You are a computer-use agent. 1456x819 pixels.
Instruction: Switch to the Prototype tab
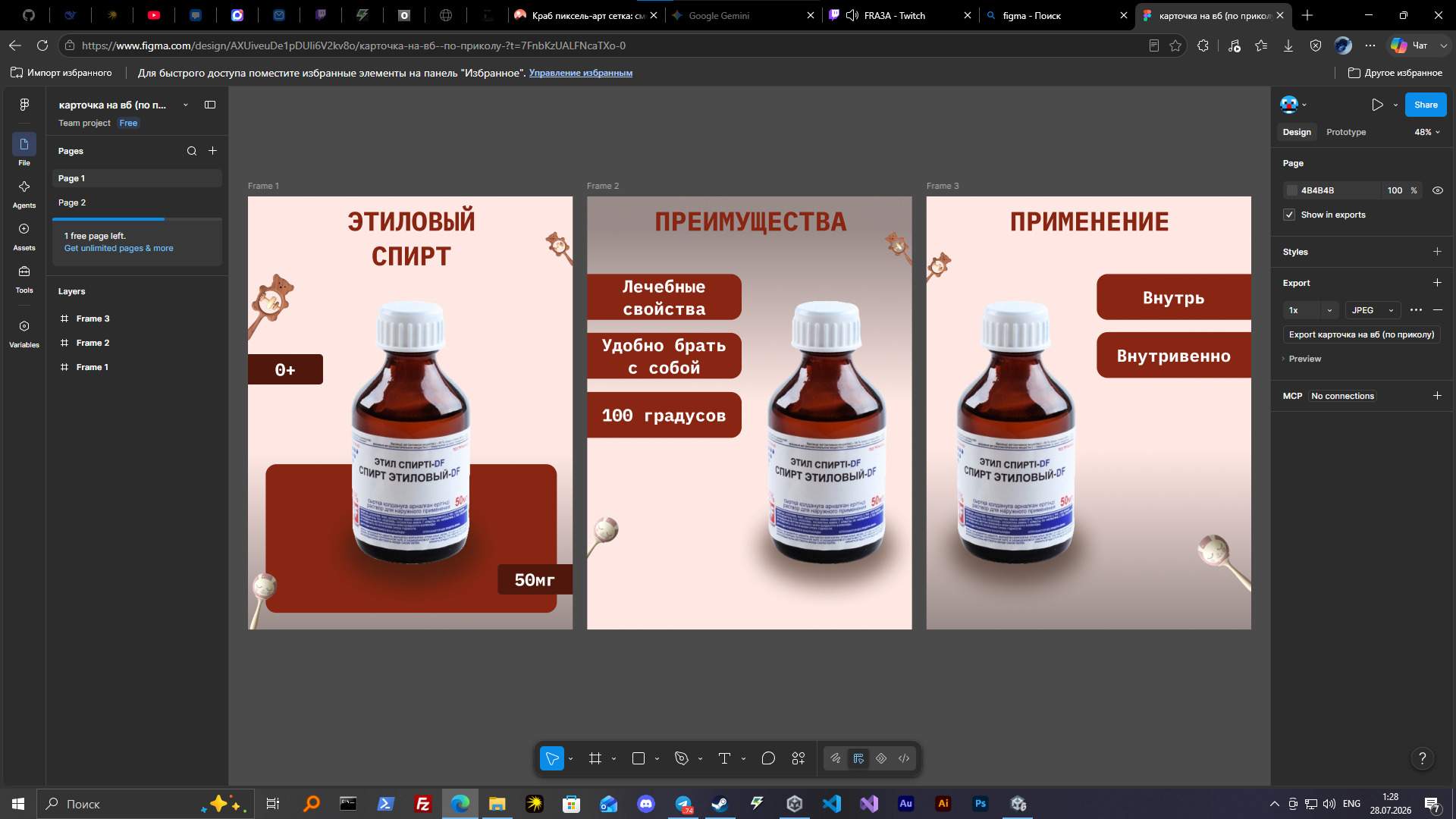tap(1346, 132)
